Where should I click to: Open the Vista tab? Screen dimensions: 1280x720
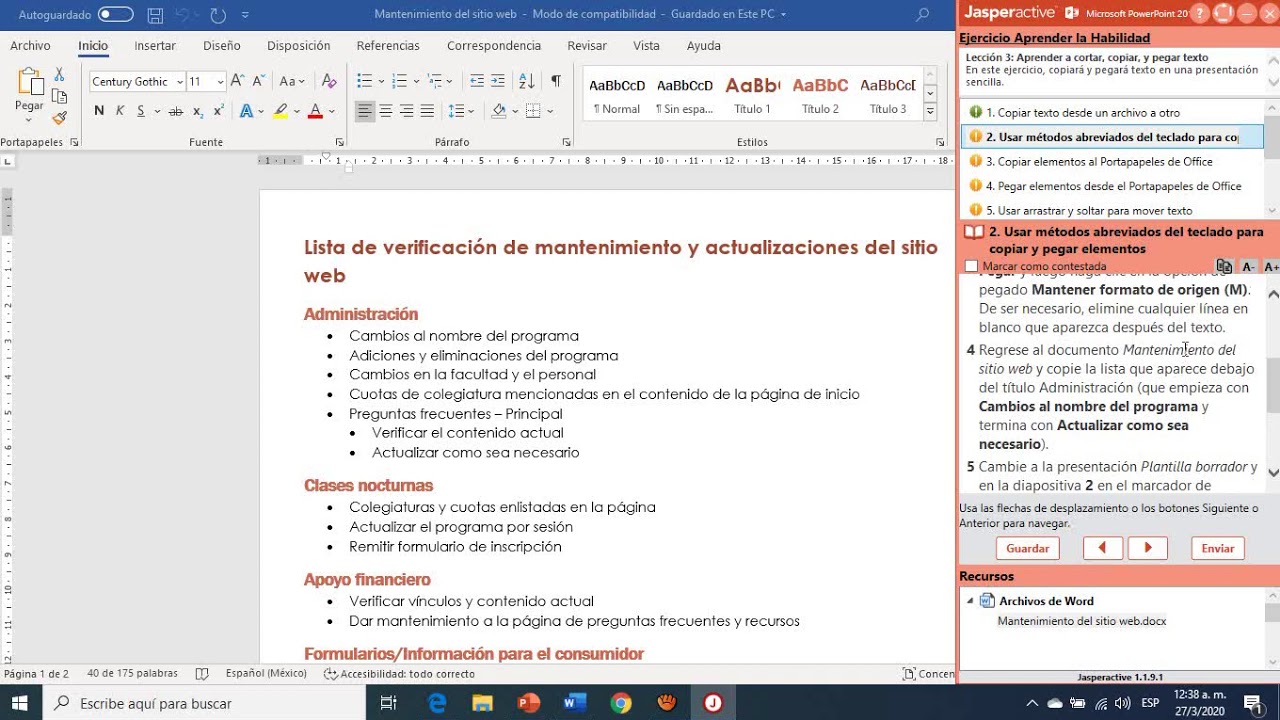pos(646,46)
